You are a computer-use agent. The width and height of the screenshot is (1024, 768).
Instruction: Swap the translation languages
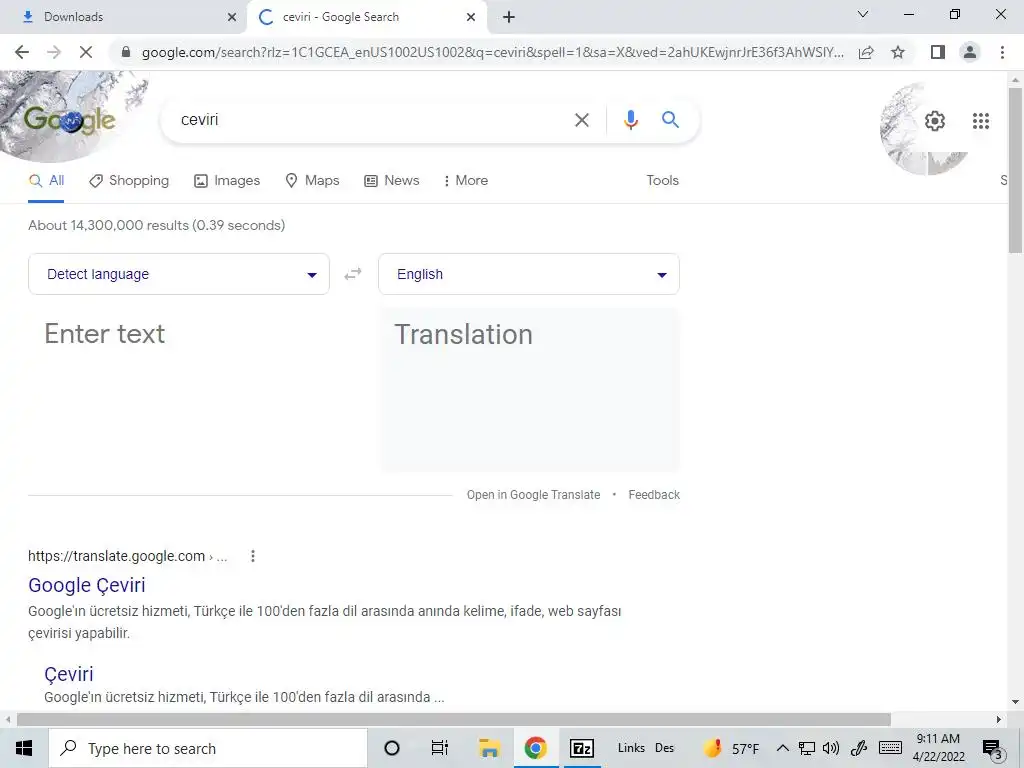click(x=353, y=274)
